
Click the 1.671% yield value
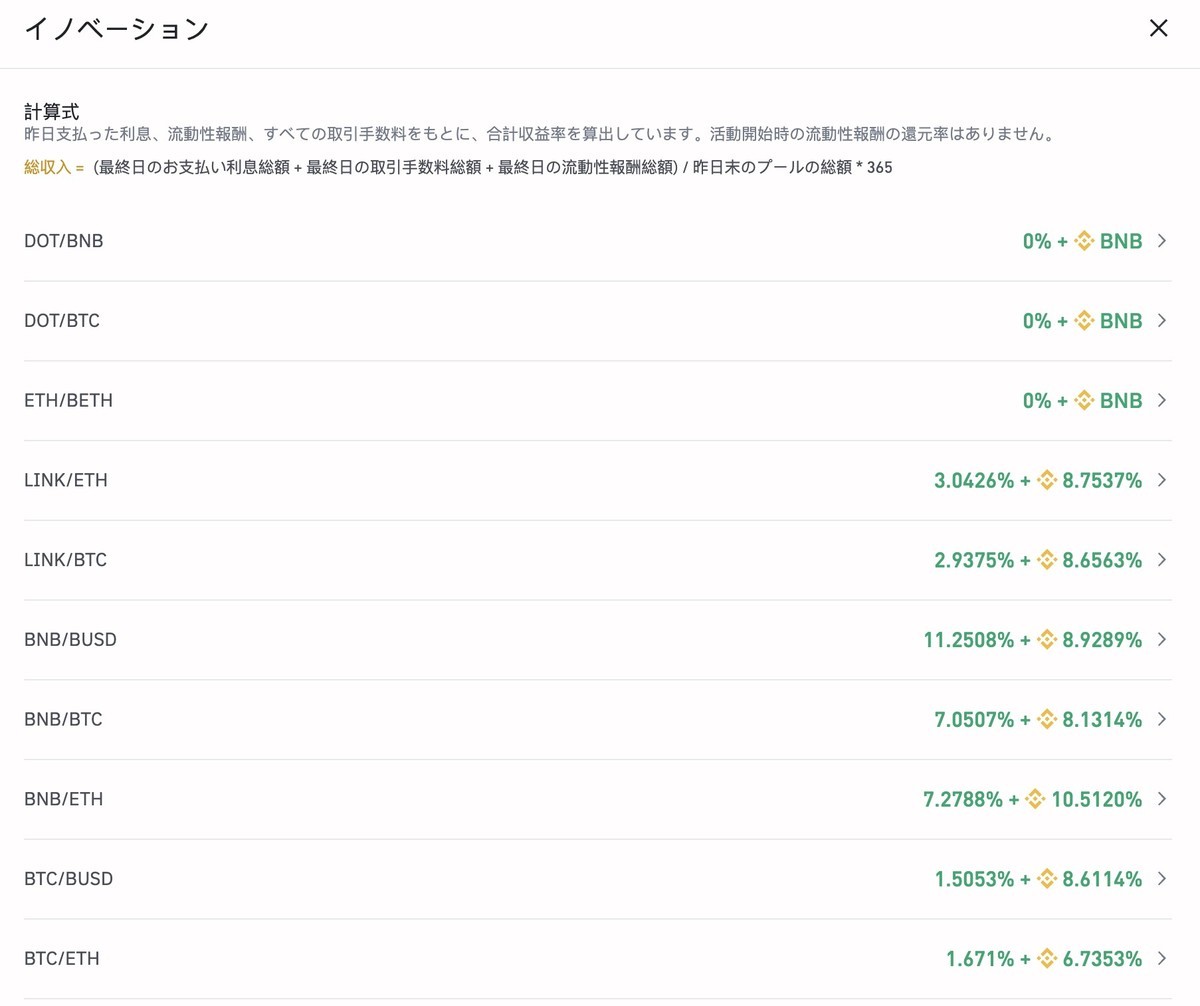[x=980, y=959]
